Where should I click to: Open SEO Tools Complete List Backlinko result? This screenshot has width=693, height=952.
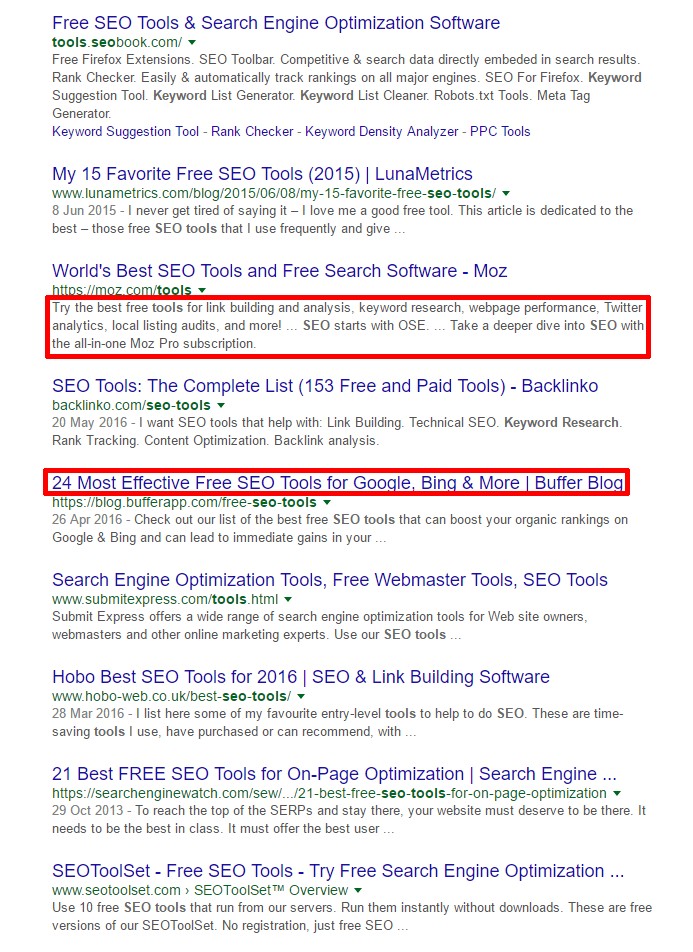point(325,386)
